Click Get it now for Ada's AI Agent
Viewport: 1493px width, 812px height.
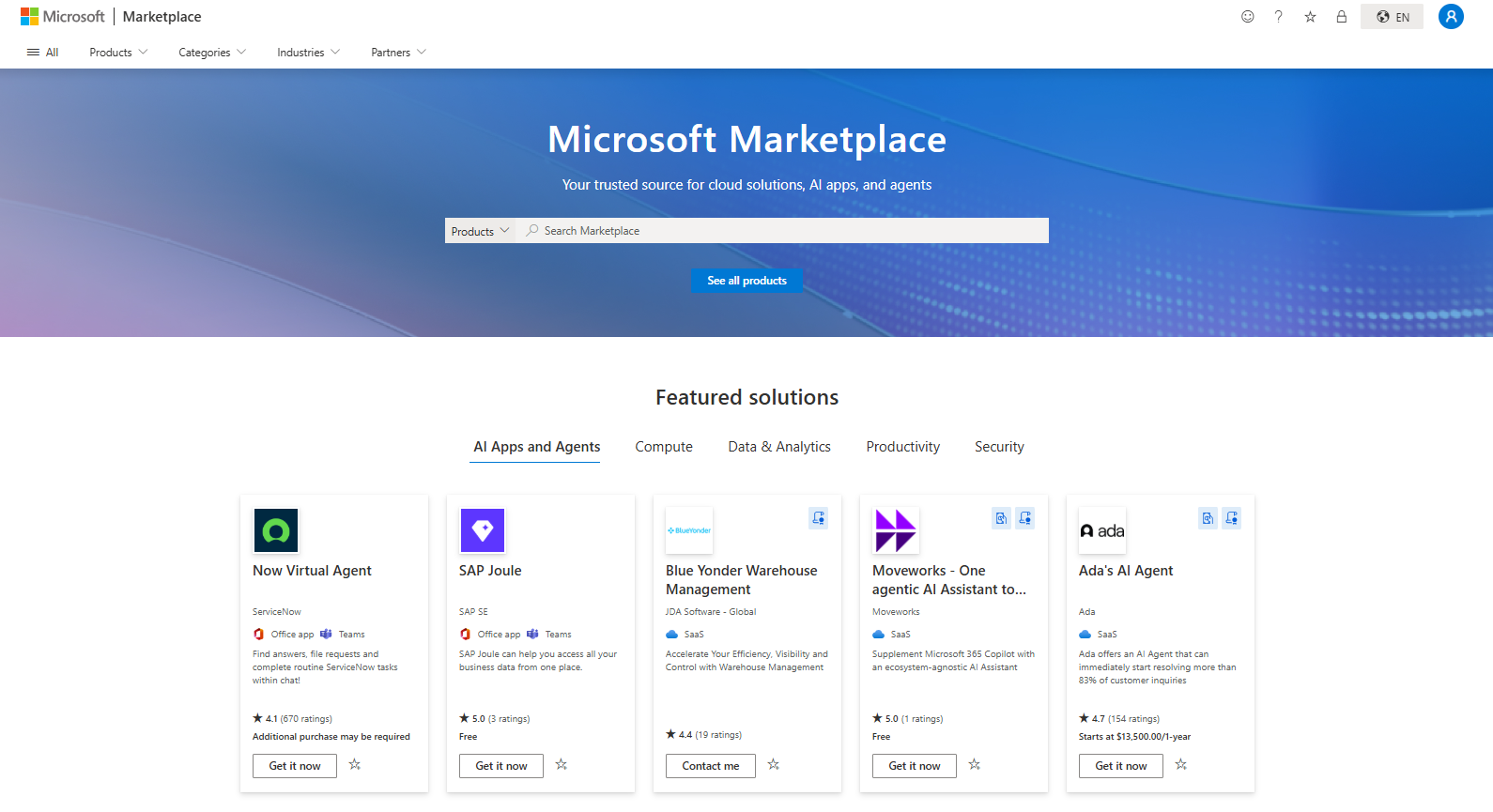[1121, 766]
